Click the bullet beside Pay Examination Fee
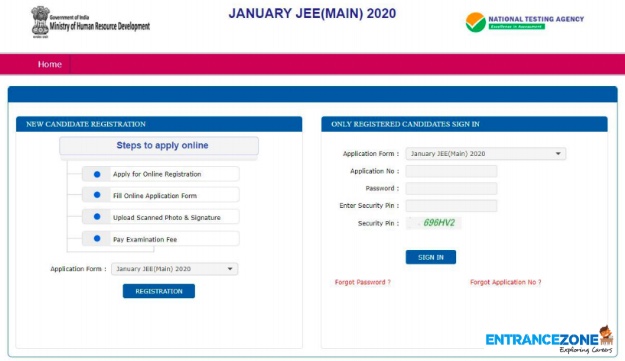This screenshot has height=361, width=625. (97, 238)
